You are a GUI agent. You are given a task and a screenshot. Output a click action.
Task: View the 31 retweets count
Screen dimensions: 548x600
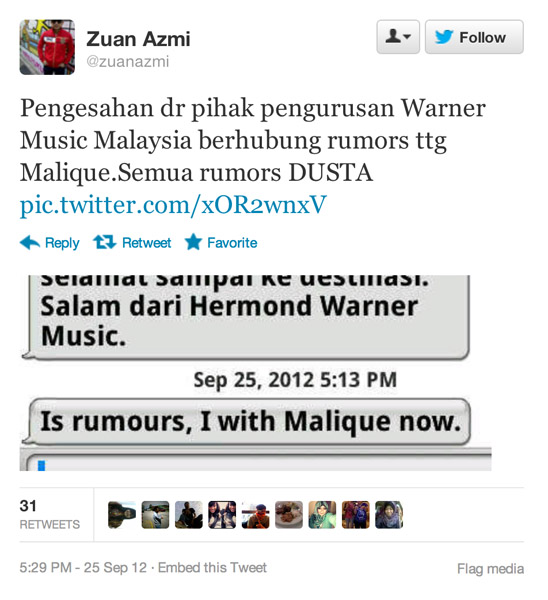tap(50, 514)
